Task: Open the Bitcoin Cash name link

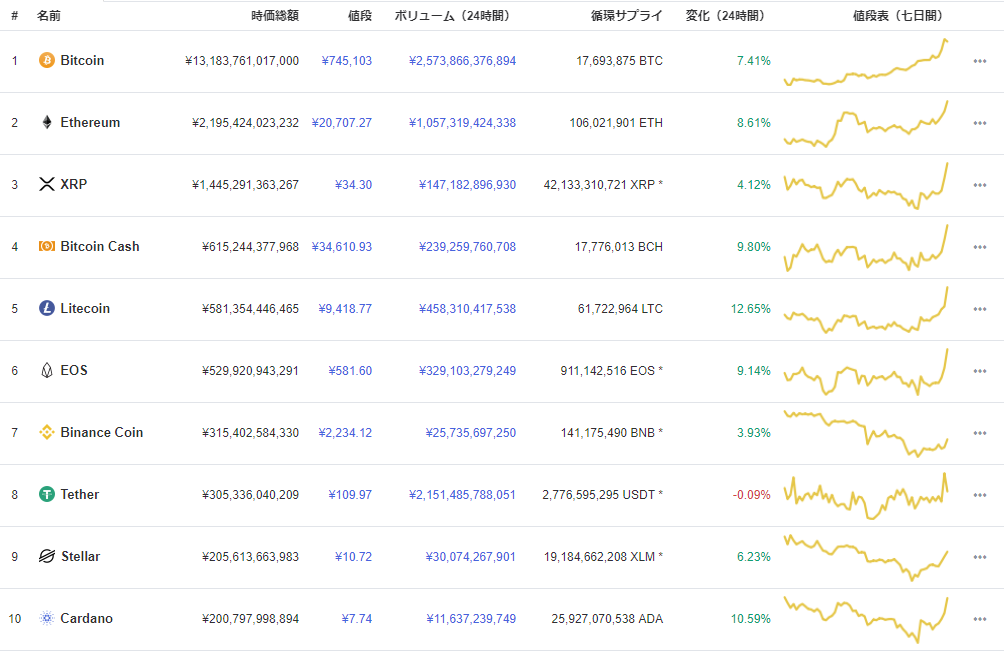Action: click(x=100, y=246)
